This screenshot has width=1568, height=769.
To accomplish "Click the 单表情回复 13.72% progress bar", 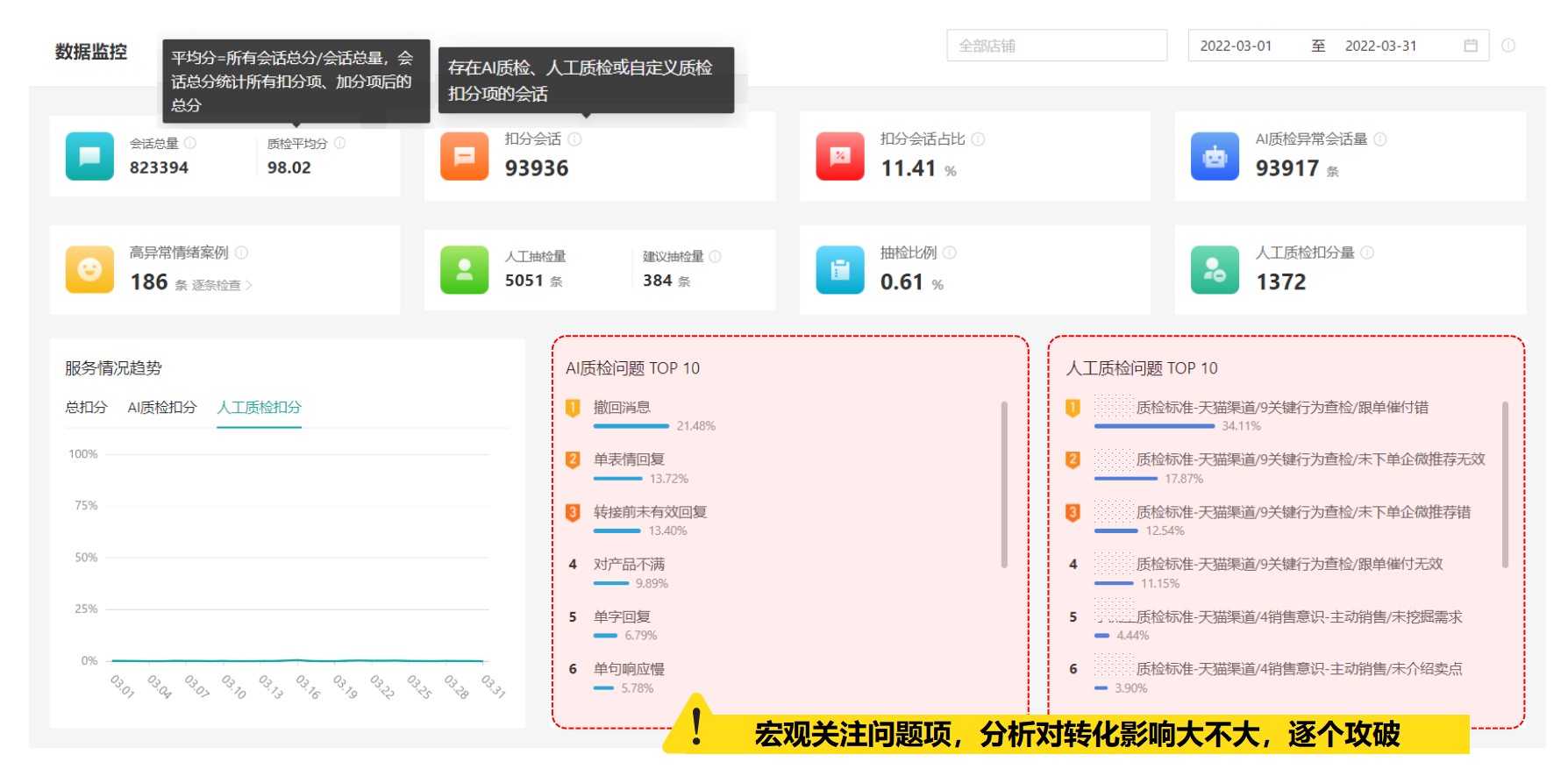I will 617,479.
